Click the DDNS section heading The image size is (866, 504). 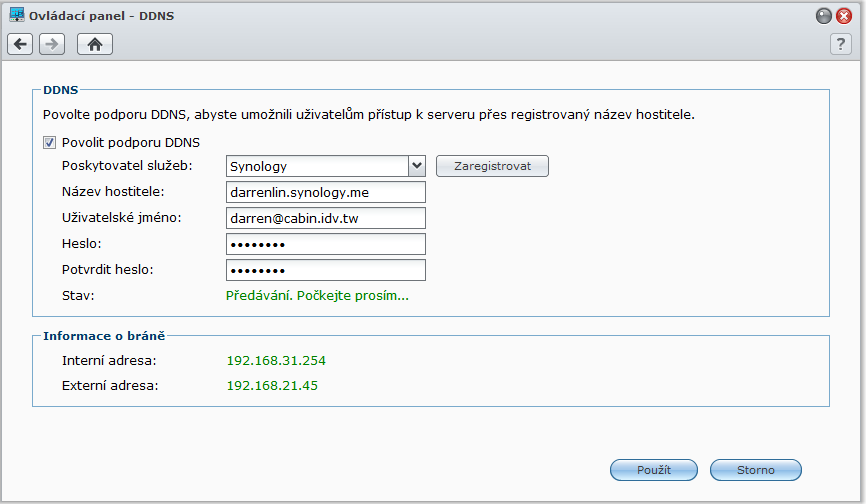61,89
